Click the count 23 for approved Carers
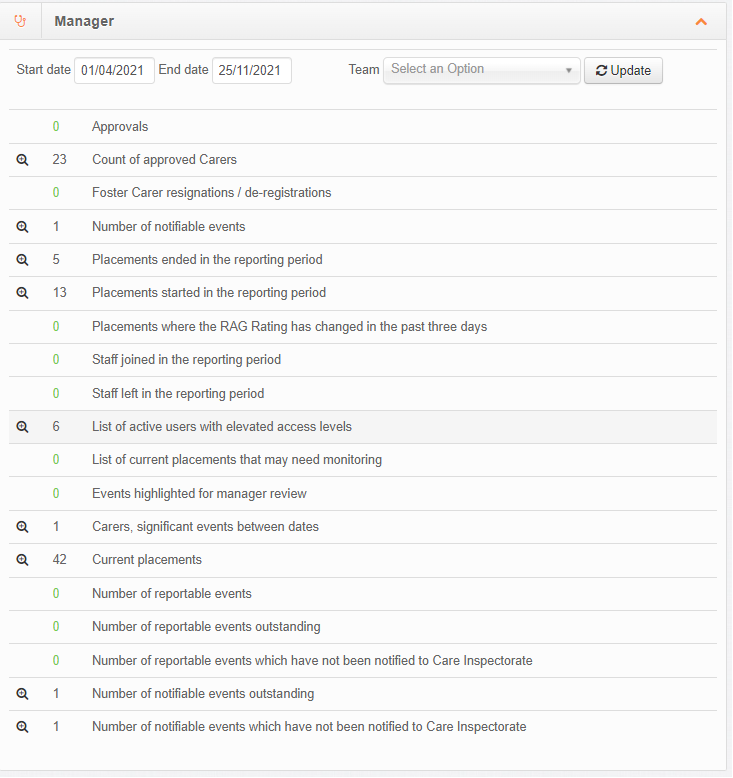 click(60, 160)
